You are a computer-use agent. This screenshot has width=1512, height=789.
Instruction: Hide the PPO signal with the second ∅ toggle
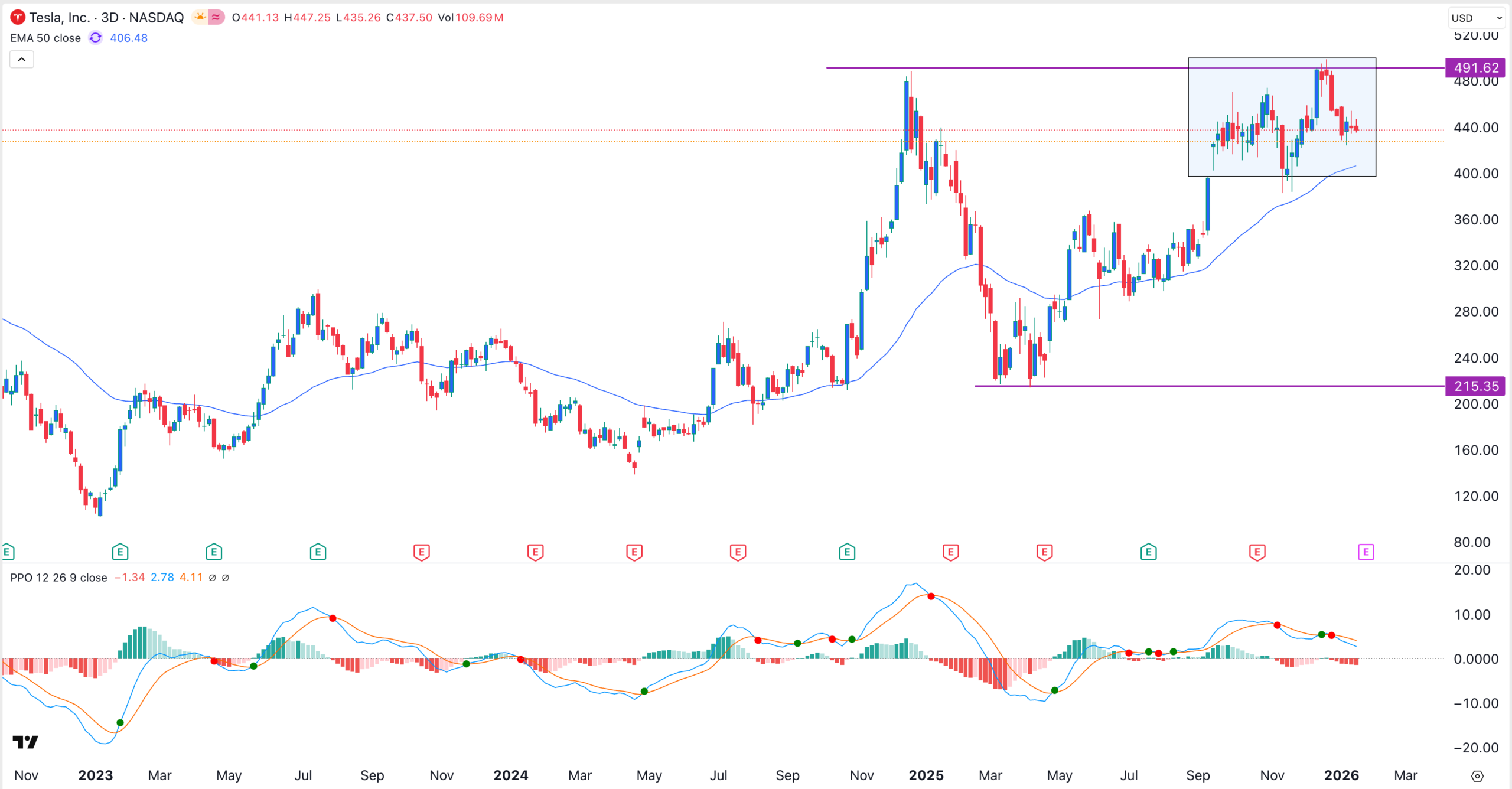225,578
